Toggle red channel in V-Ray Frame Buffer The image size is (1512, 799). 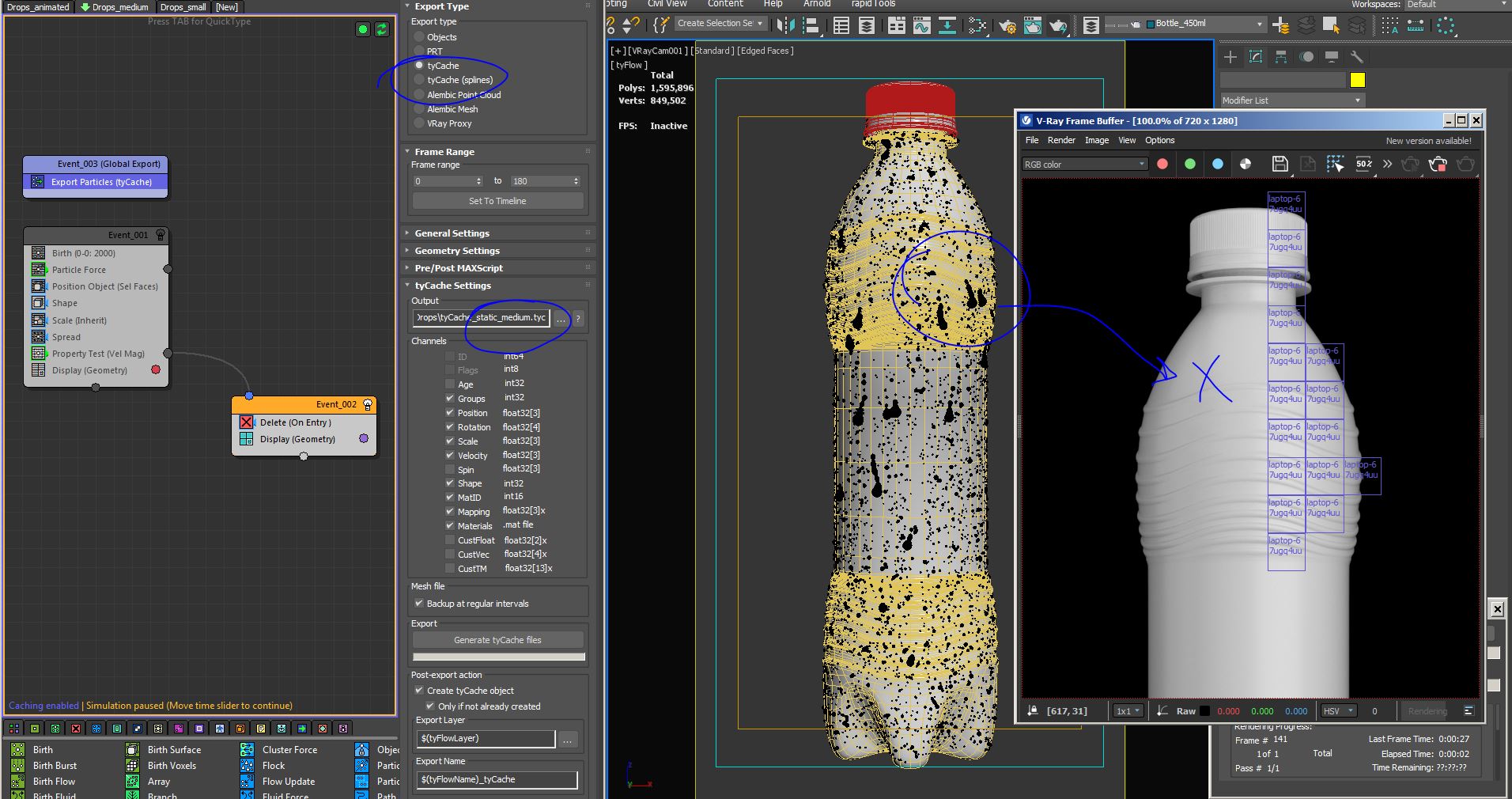coord(1162,164)
